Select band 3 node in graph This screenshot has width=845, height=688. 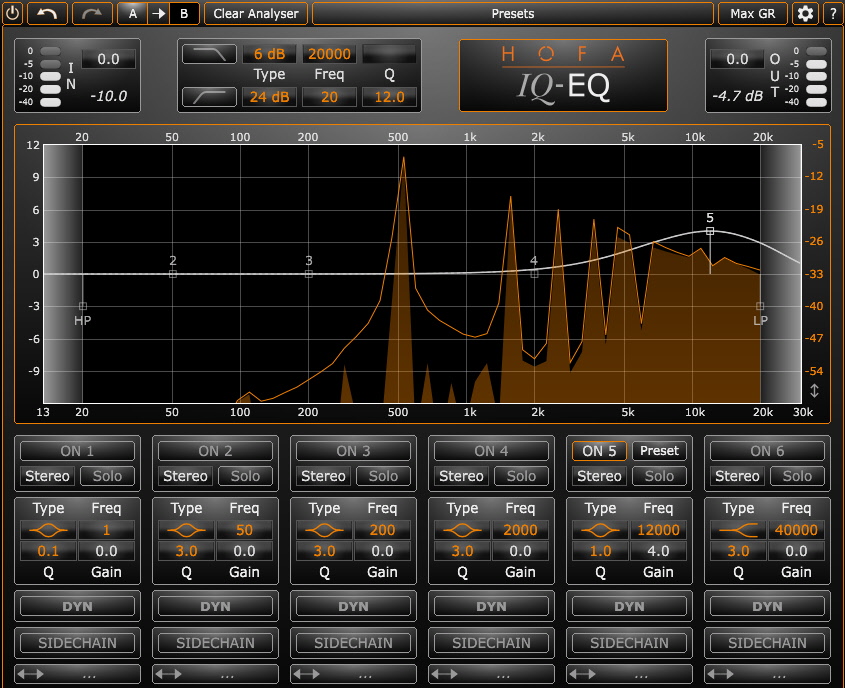click(x=309, y=274)
